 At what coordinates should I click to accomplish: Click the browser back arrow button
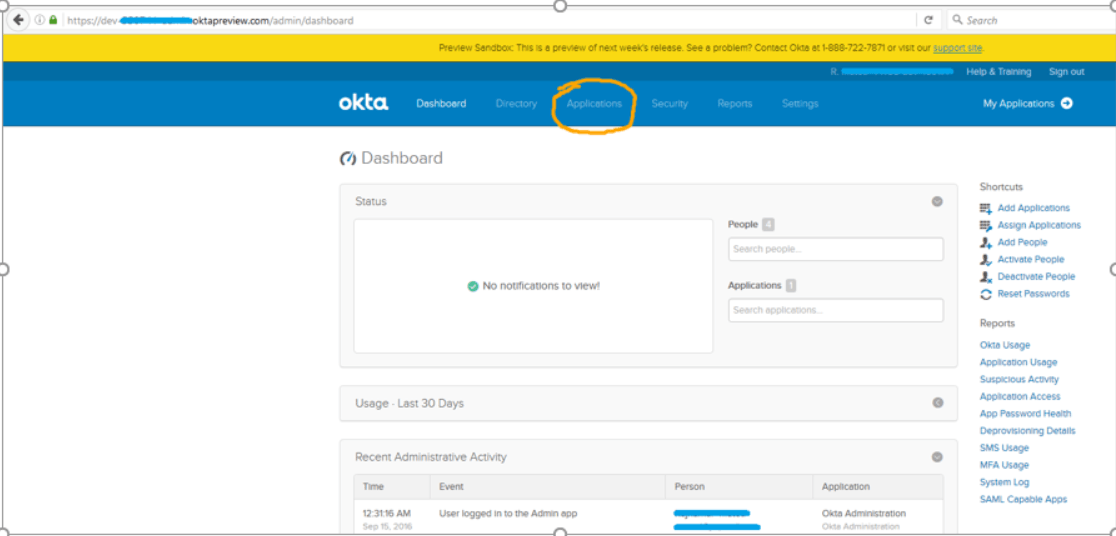click(x=19, y=20)
